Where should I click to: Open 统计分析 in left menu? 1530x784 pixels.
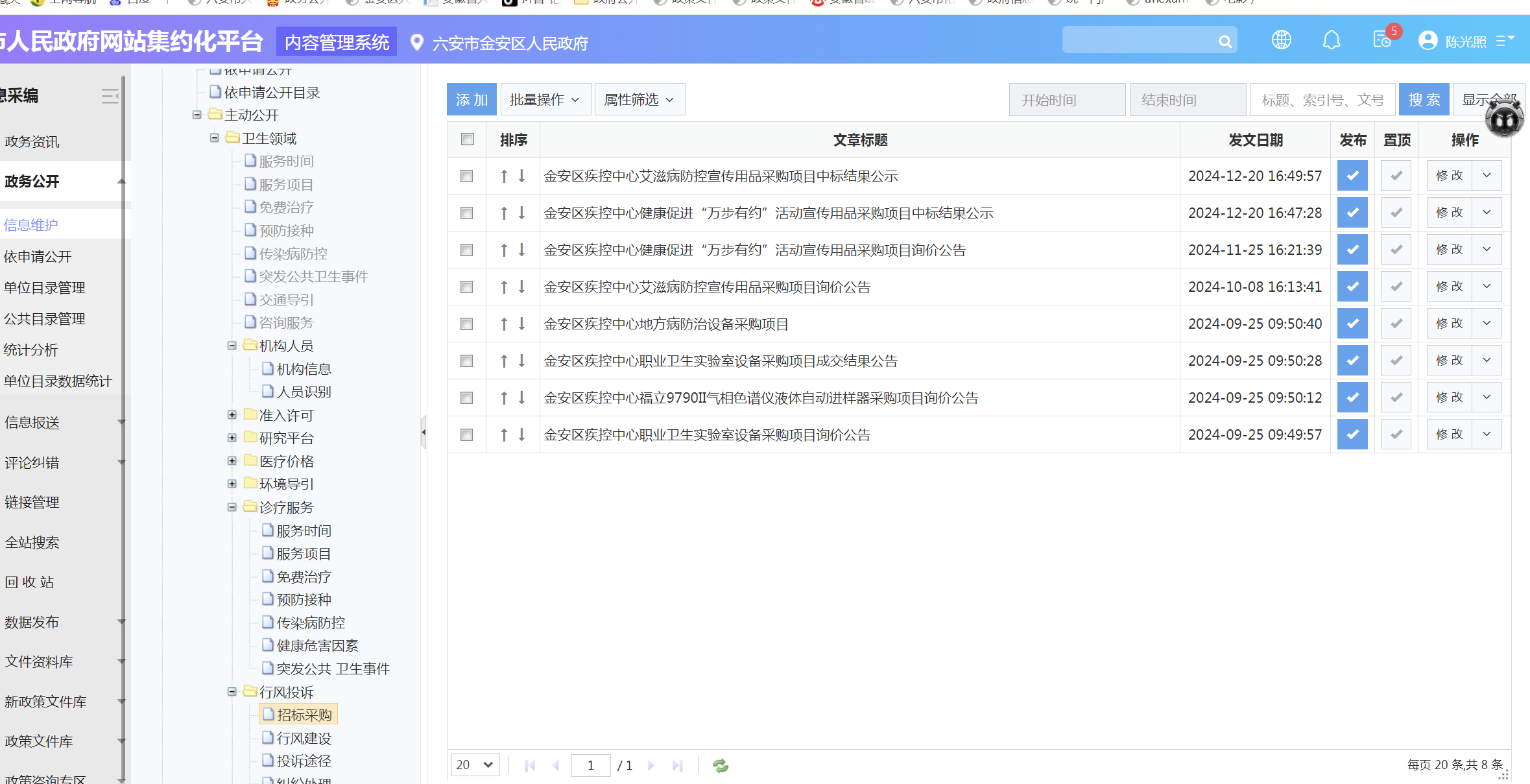coord(31,350)
